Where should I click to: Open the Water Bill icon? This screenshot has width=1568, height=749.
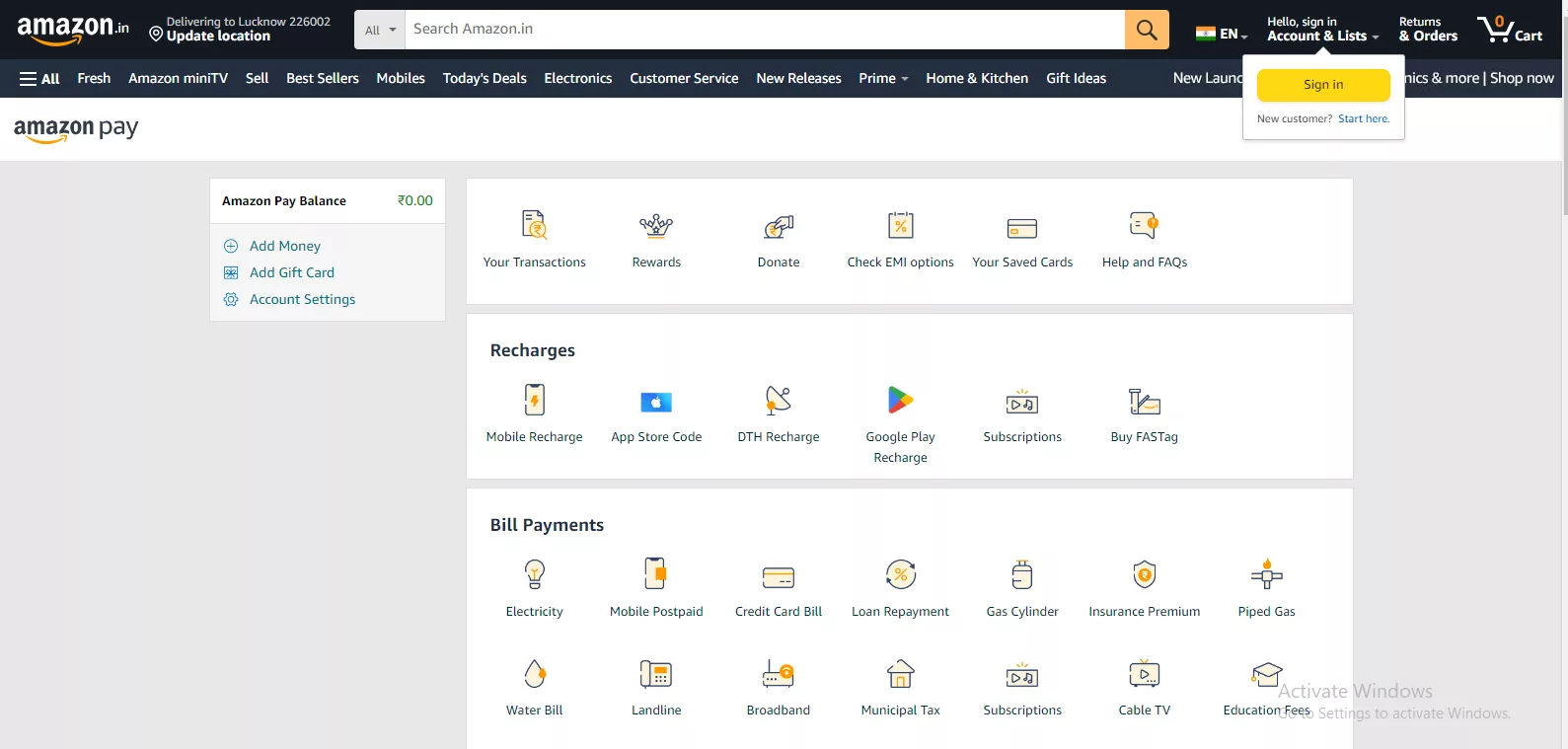(535, 674)
